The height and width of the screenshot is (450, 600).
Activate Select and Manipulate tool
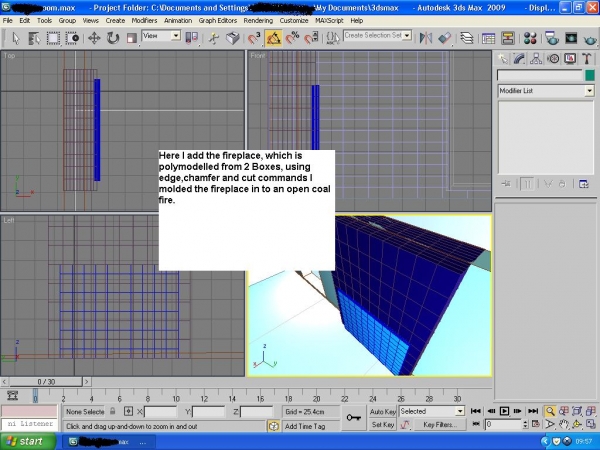[x=214, y=38]
